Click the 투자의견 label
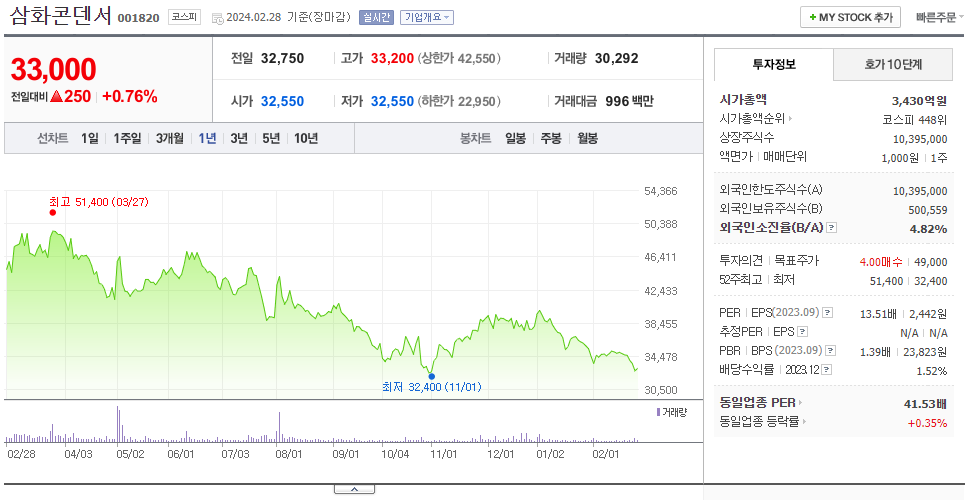 point(741,260)
